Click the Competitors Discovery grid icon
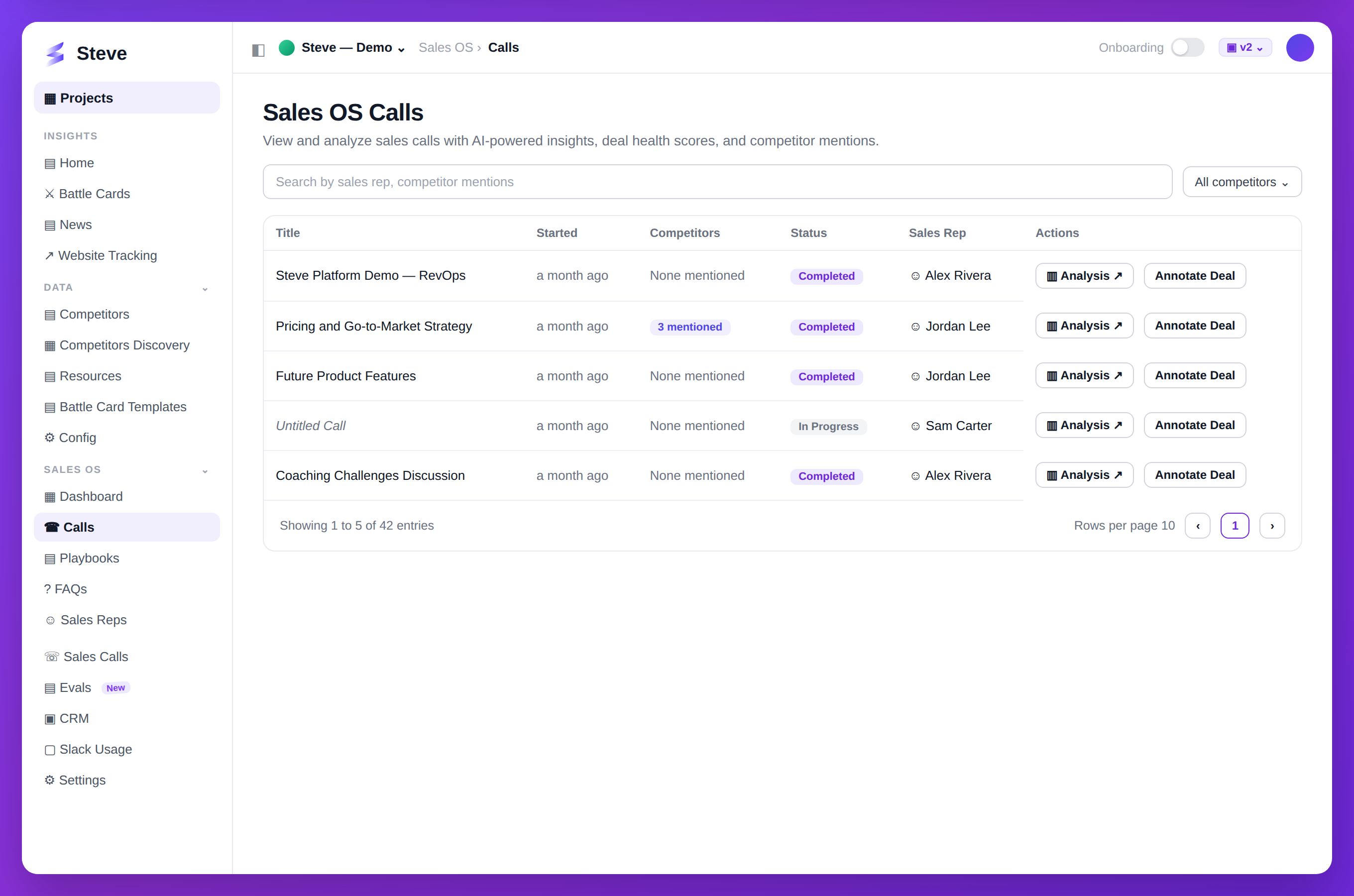 tap(50, 346)
